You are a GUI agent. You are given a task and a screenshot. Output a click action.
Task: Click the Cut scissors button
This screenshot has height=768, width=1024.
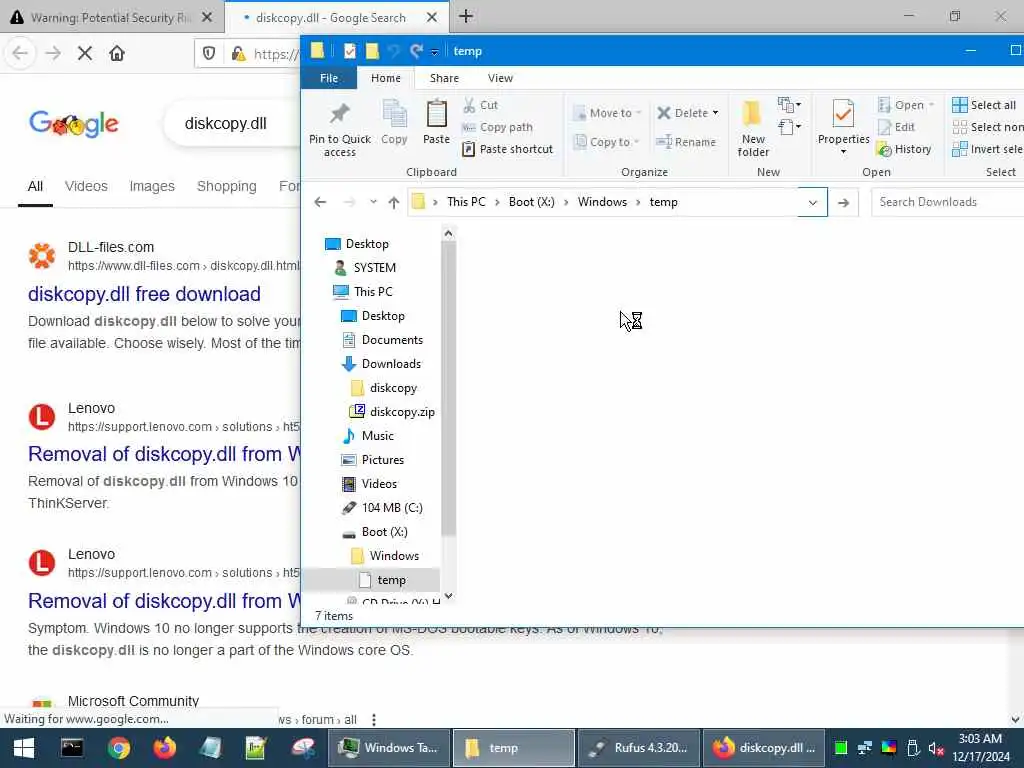click(480, 104)
